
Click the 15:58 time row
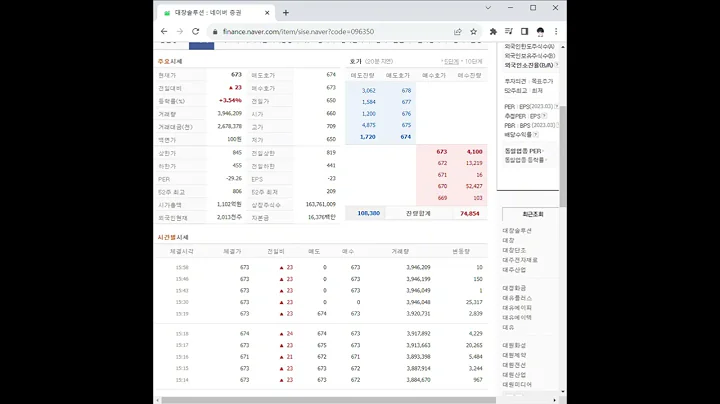(x=321, y=267)
